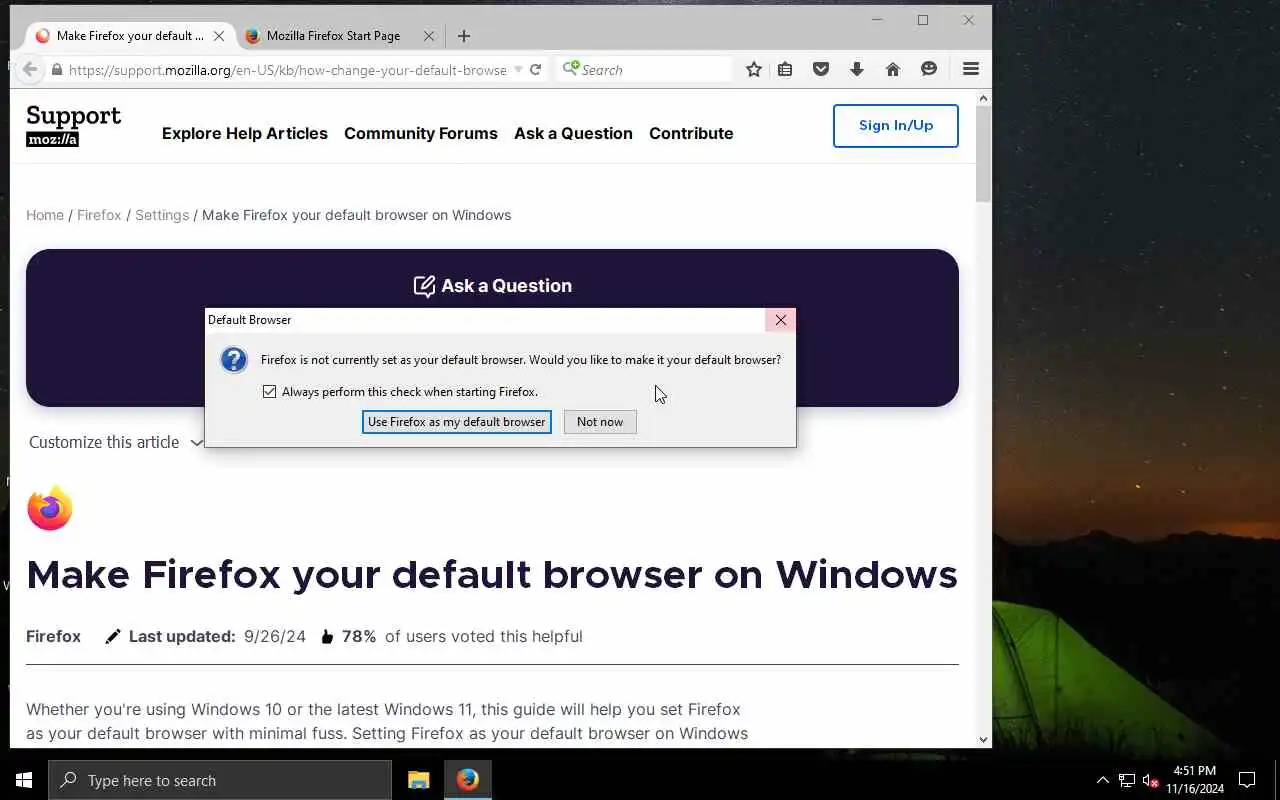This screenshot has height=800, width=1280.
Task: Close the Default Browser dialog
Action: 780,320
